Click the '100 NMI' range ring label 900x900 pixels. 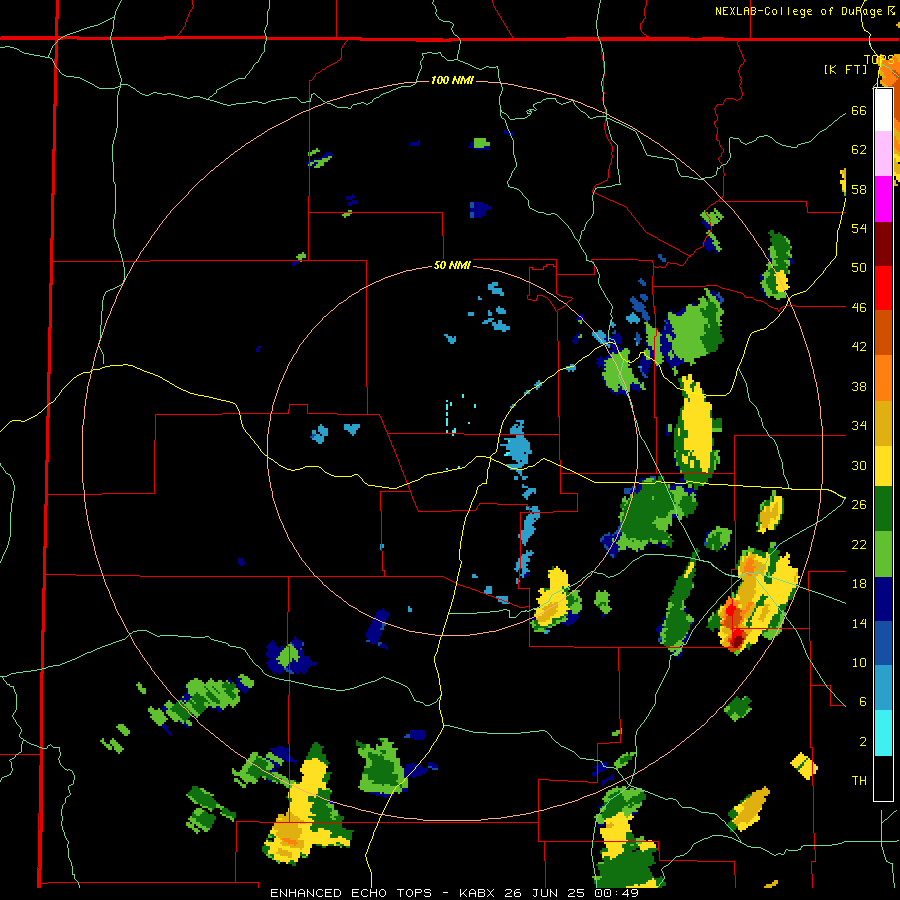tap(452, 80)
